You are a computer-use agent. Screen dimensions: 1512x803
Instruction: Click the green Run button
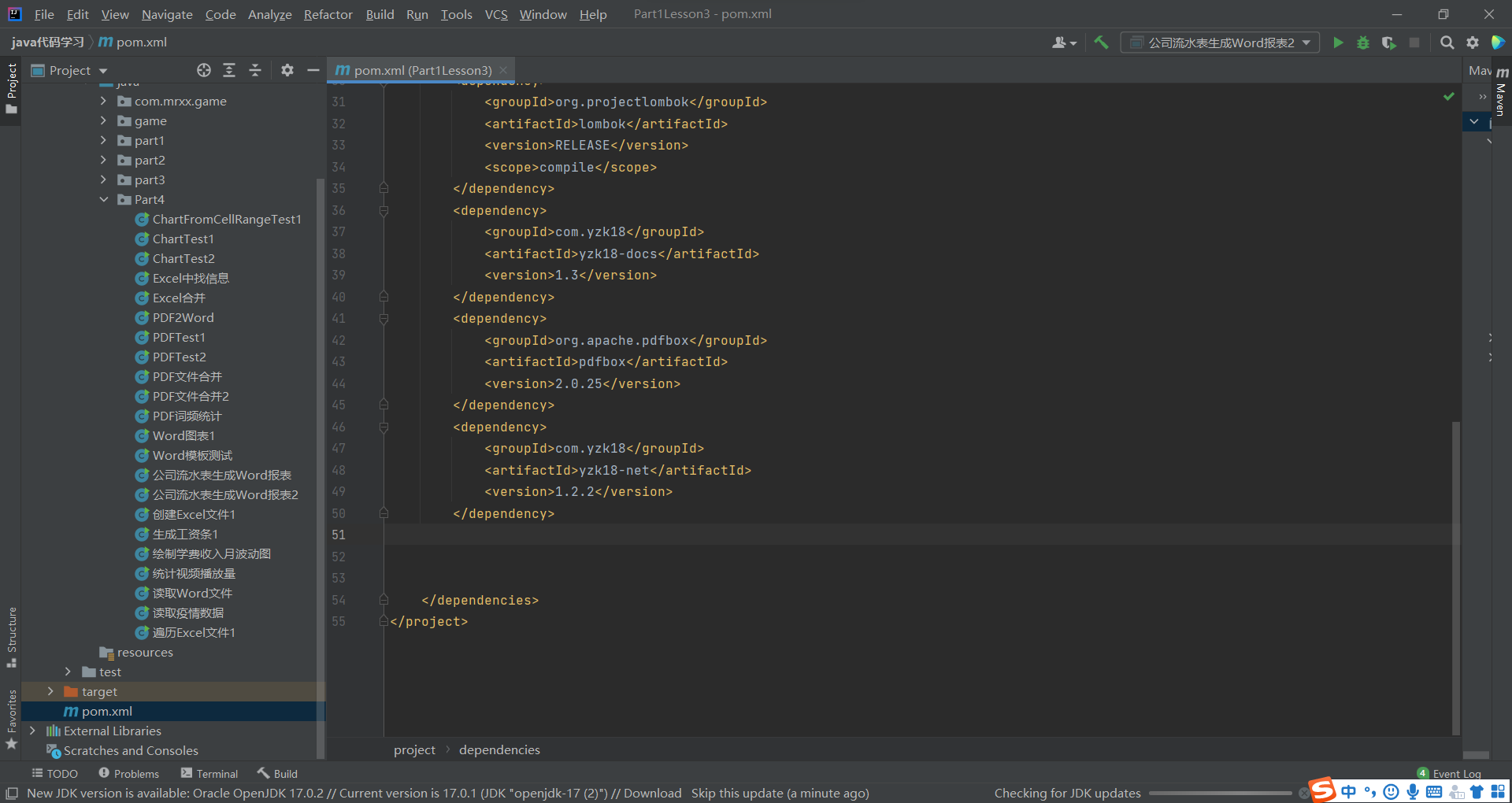pos(1337,43)
